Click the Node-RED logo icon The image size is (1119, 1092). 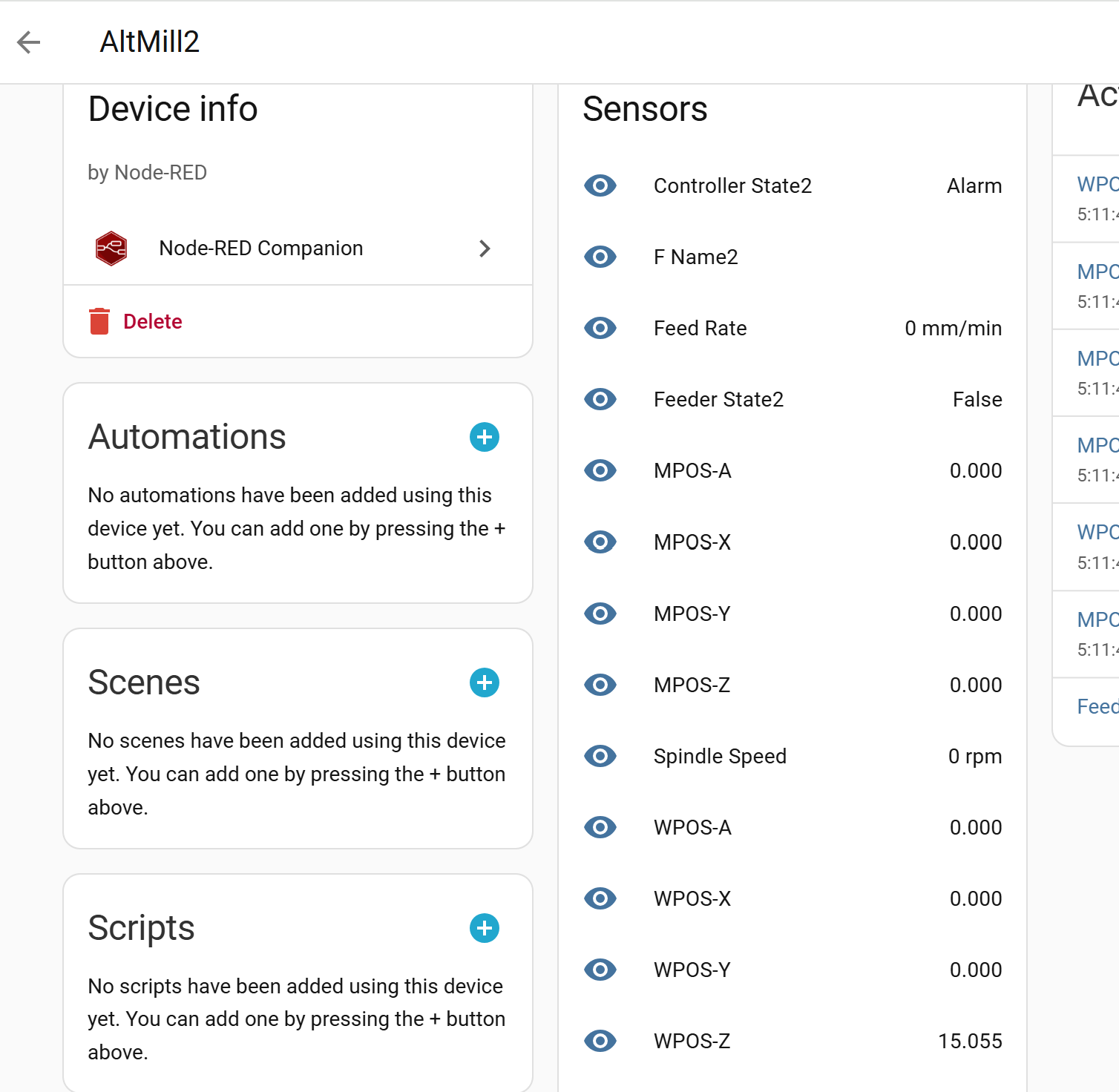pyautogui.click(x=111, y=249)
